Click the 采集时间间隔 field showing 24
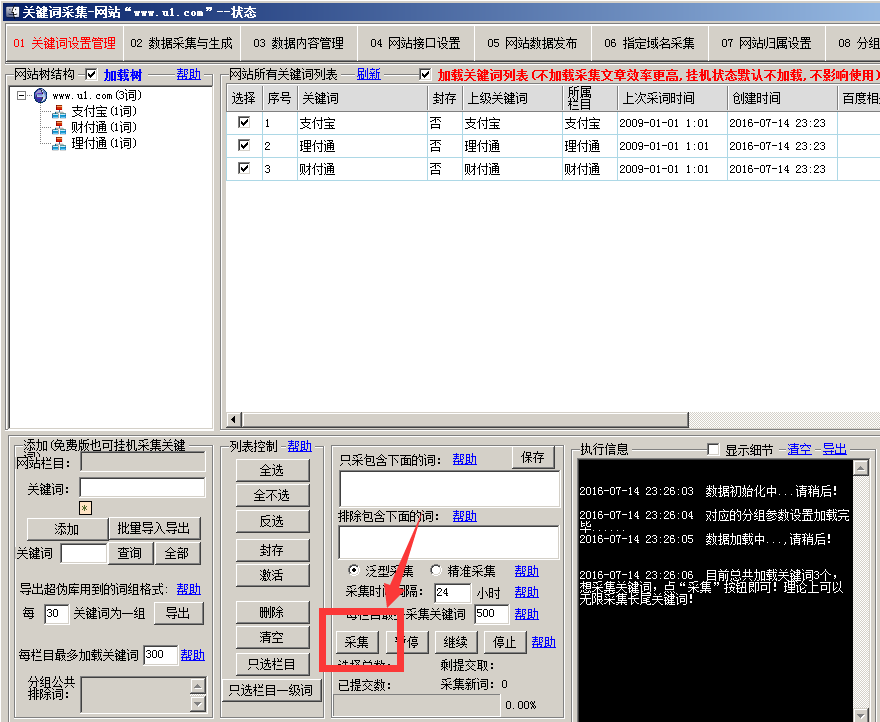The width and height of the screenshot is (880, 722). [x=452, y=593]
